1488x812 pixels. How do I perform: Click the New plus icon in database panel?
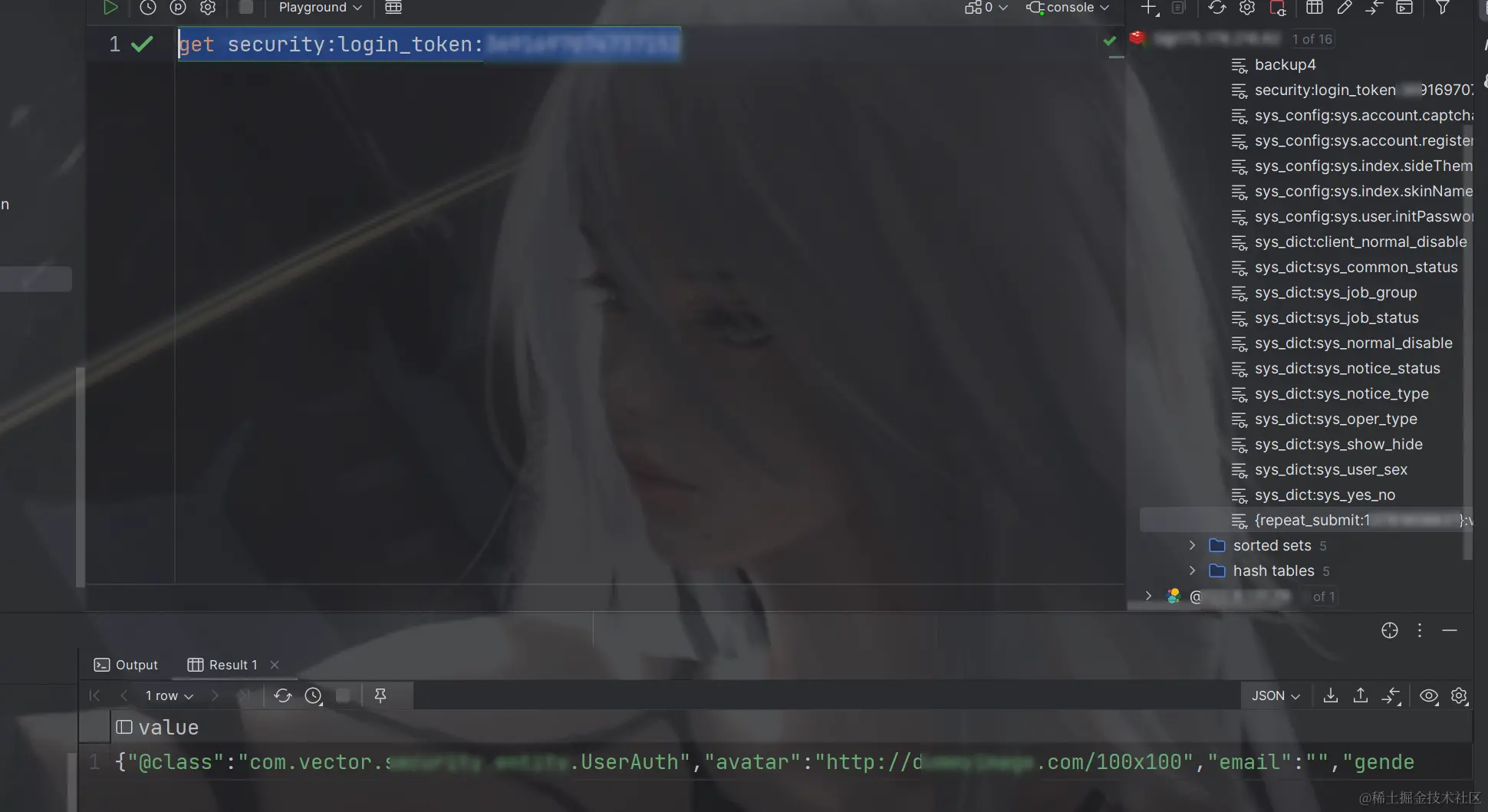[x=1149, y=8]
